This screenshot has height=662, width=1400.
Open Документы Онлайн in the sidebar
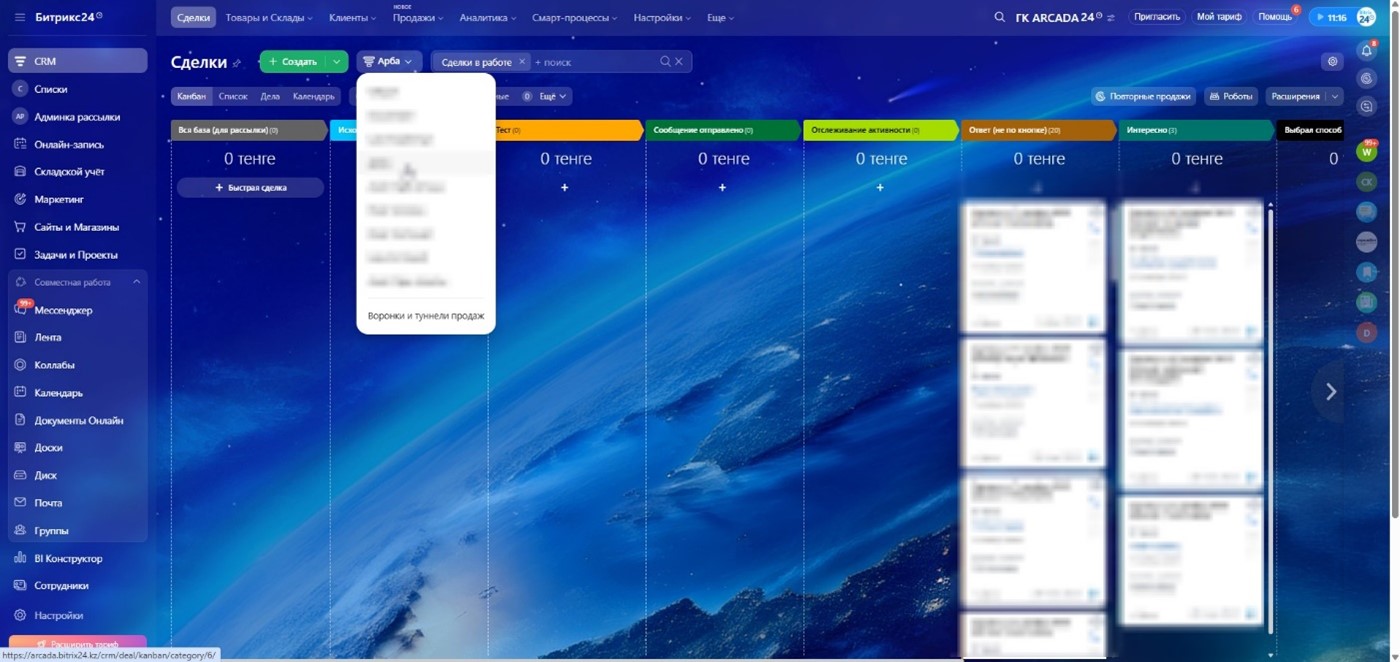pos(78,421)
